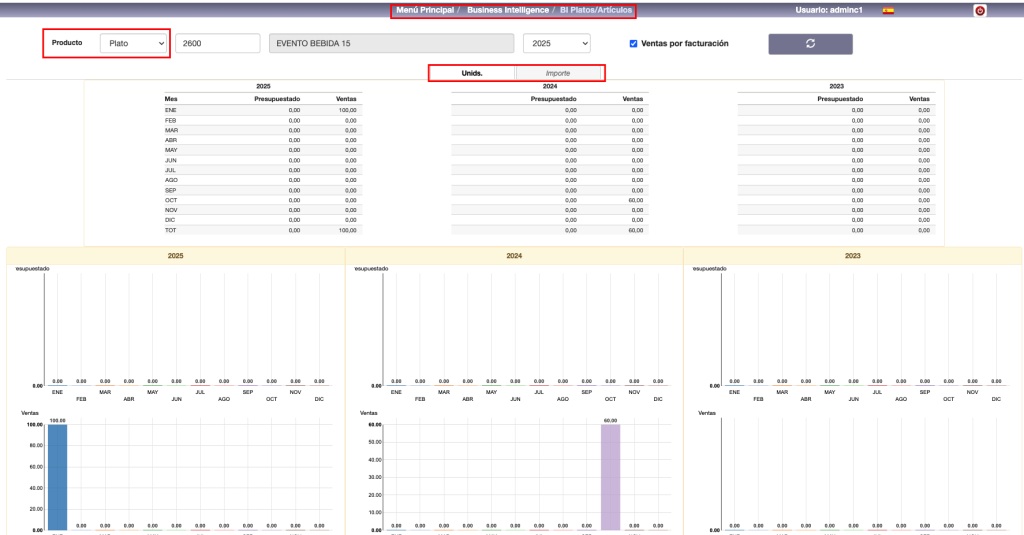Image resolution: width=1024 pixels, height=535 pixels.
Task: Go to Menú Principal breadcrumb
Action: [x=425, y=10]
